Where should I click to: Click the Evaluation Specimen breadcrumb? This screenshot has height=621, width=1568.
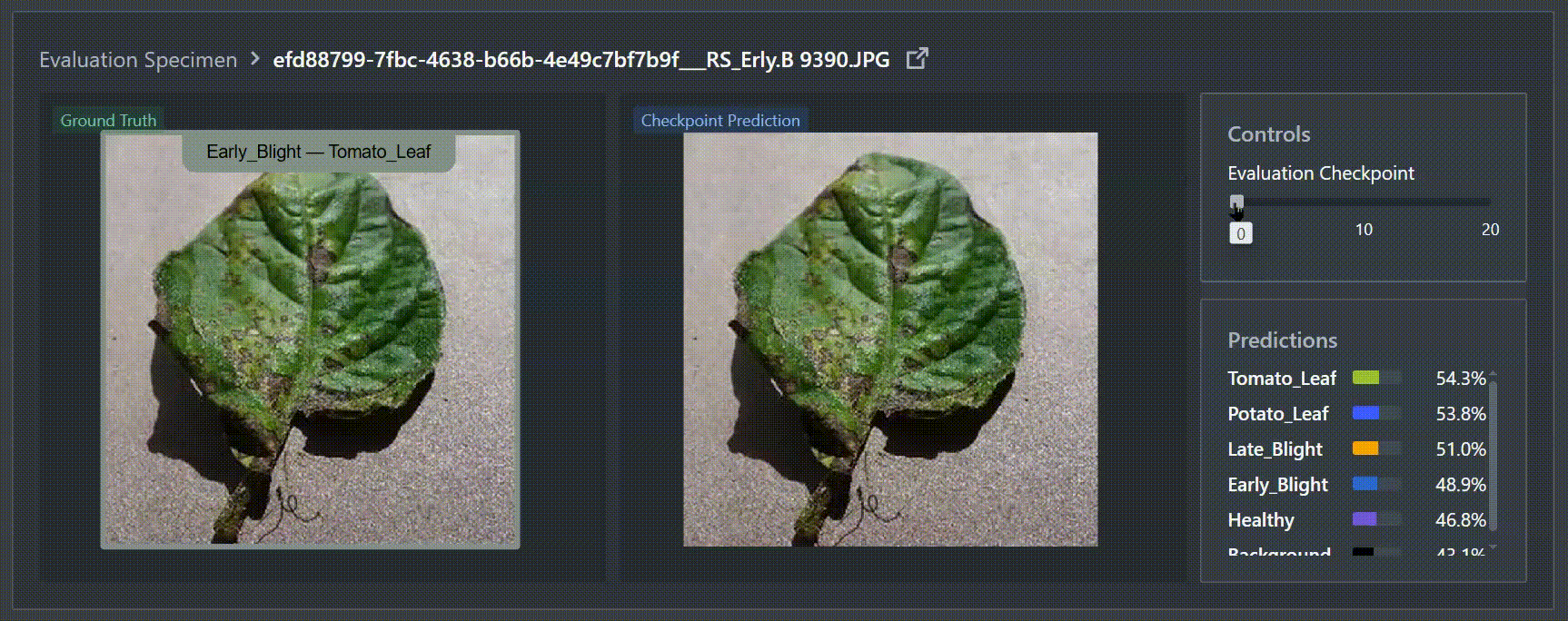pyautogui.click(x=138, y=60)
